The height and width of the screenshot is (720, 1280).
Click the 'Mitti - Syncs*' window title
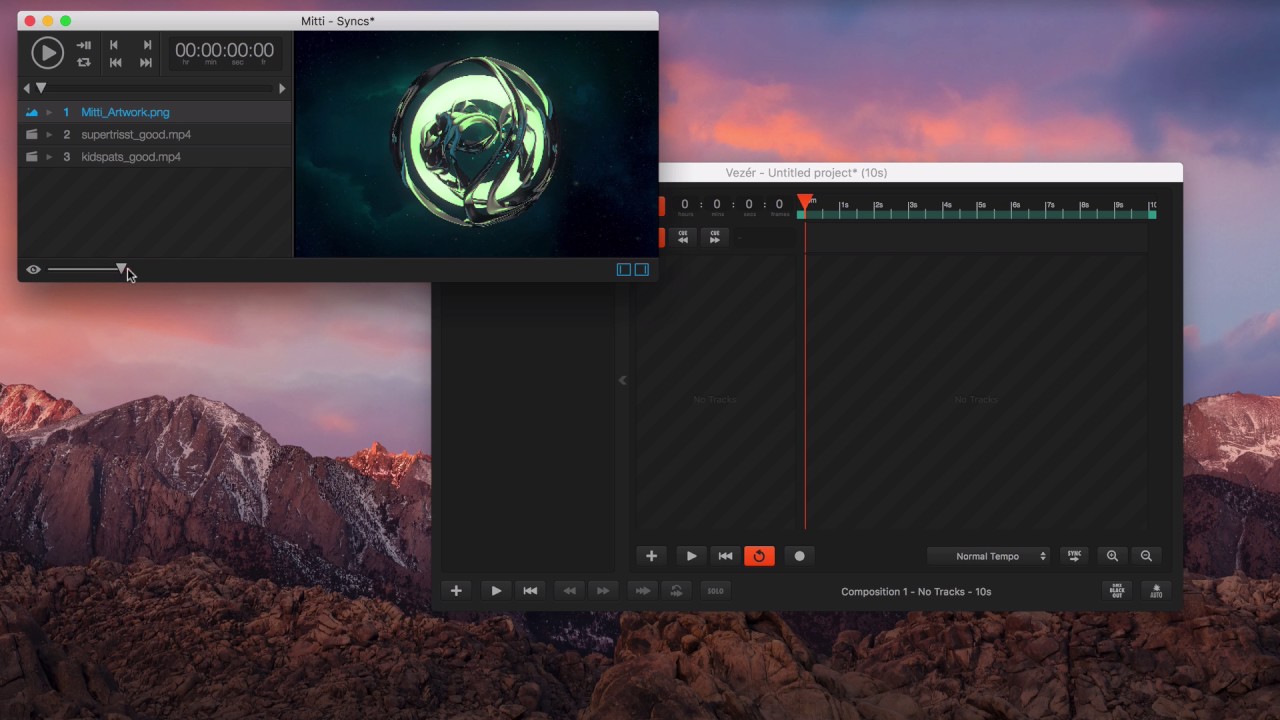click(338, 21)
